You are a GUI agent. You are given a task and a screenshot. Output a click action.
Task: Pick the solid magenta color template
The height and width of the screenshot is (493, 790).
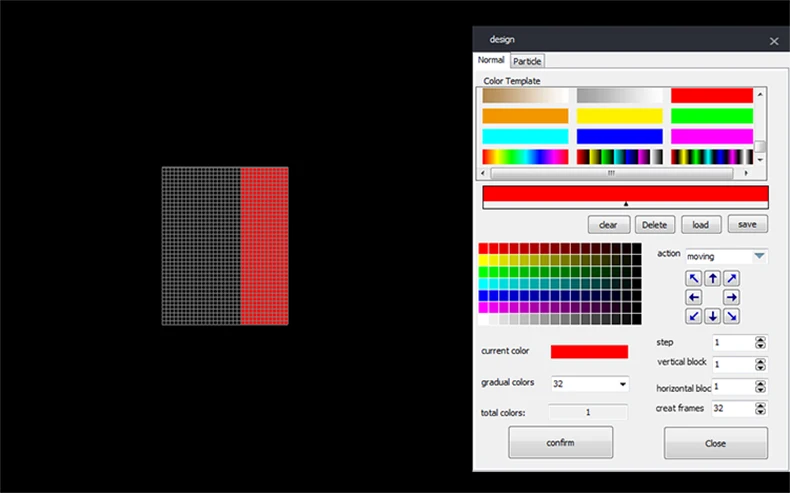(x=711, y=136)
